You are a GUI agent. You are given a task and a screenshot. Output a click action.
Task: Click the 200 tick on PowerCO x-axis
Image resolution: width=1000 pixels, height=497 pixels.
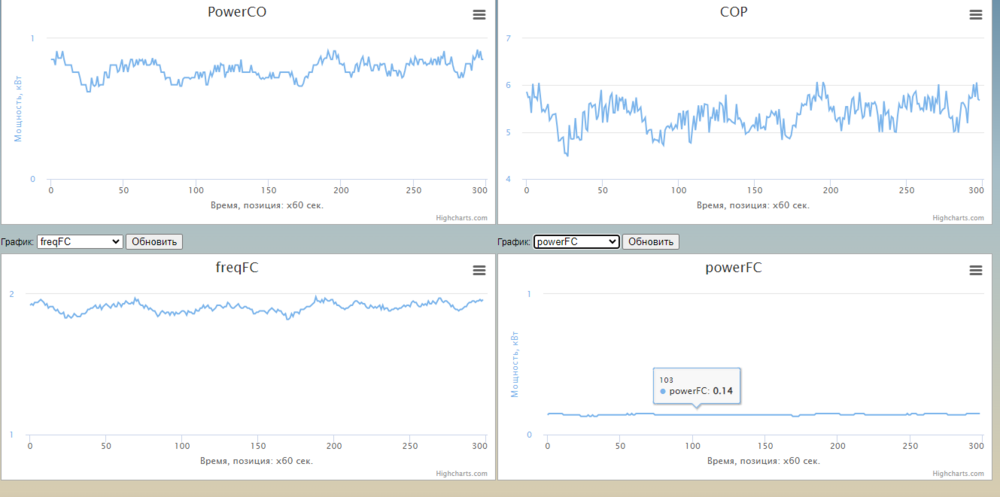(341, 190)
